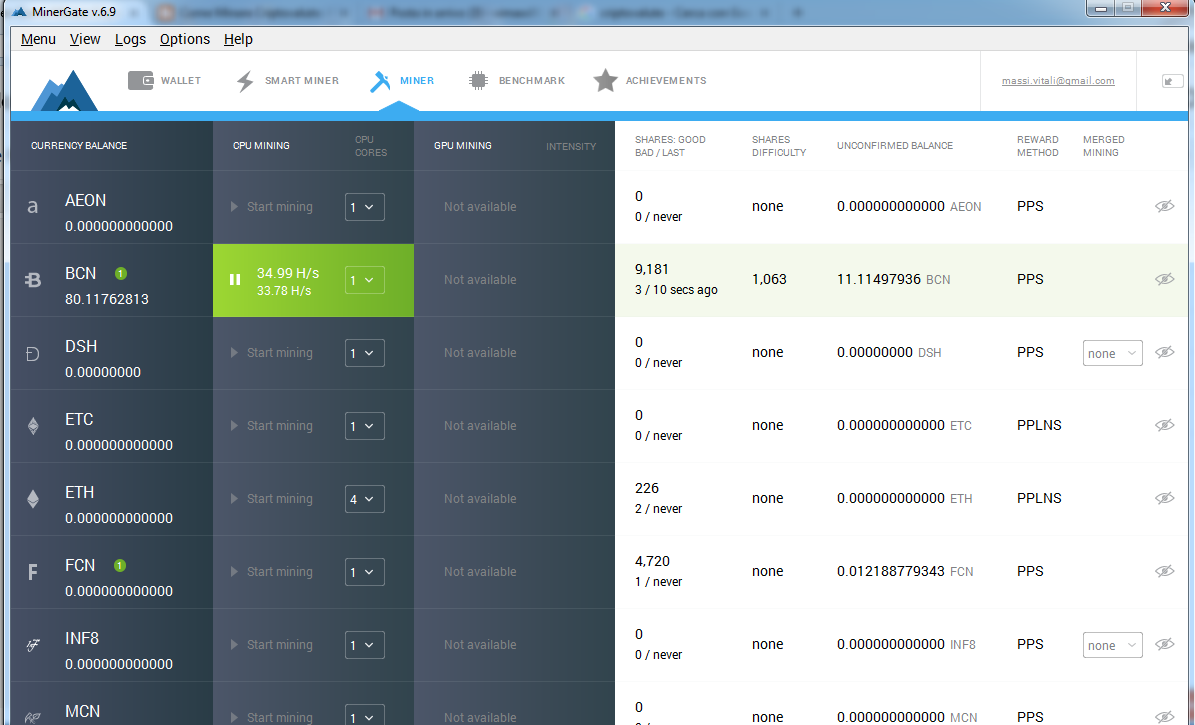The height and width of the screenshot is (725, 1195).
Task: Click the ETH diamond icon
Action: [x=33, y=499]
